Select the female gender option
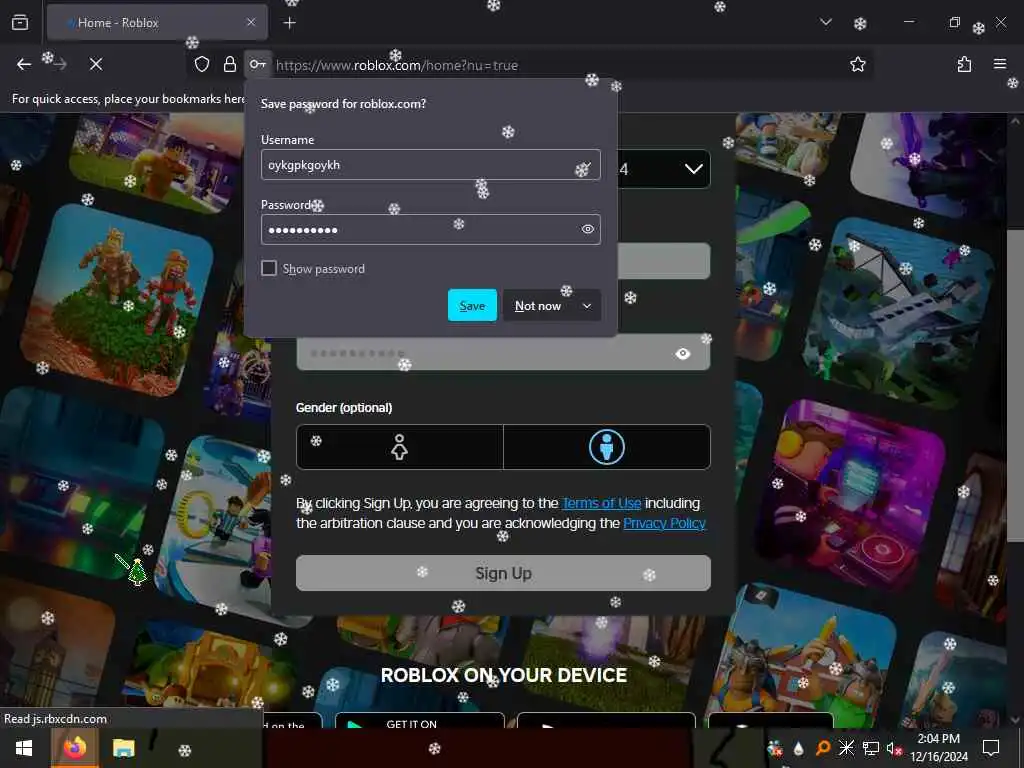1024x768 pixels. [x=400, y=447]
